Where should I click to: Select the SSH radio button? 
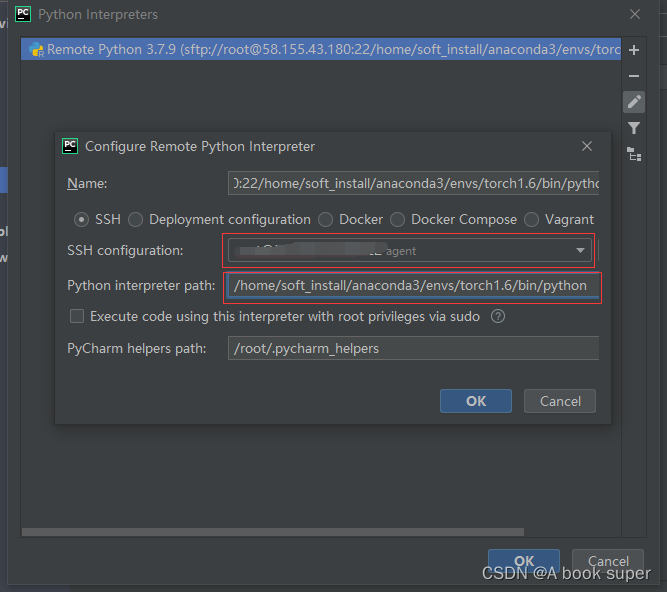pos(81,220)
